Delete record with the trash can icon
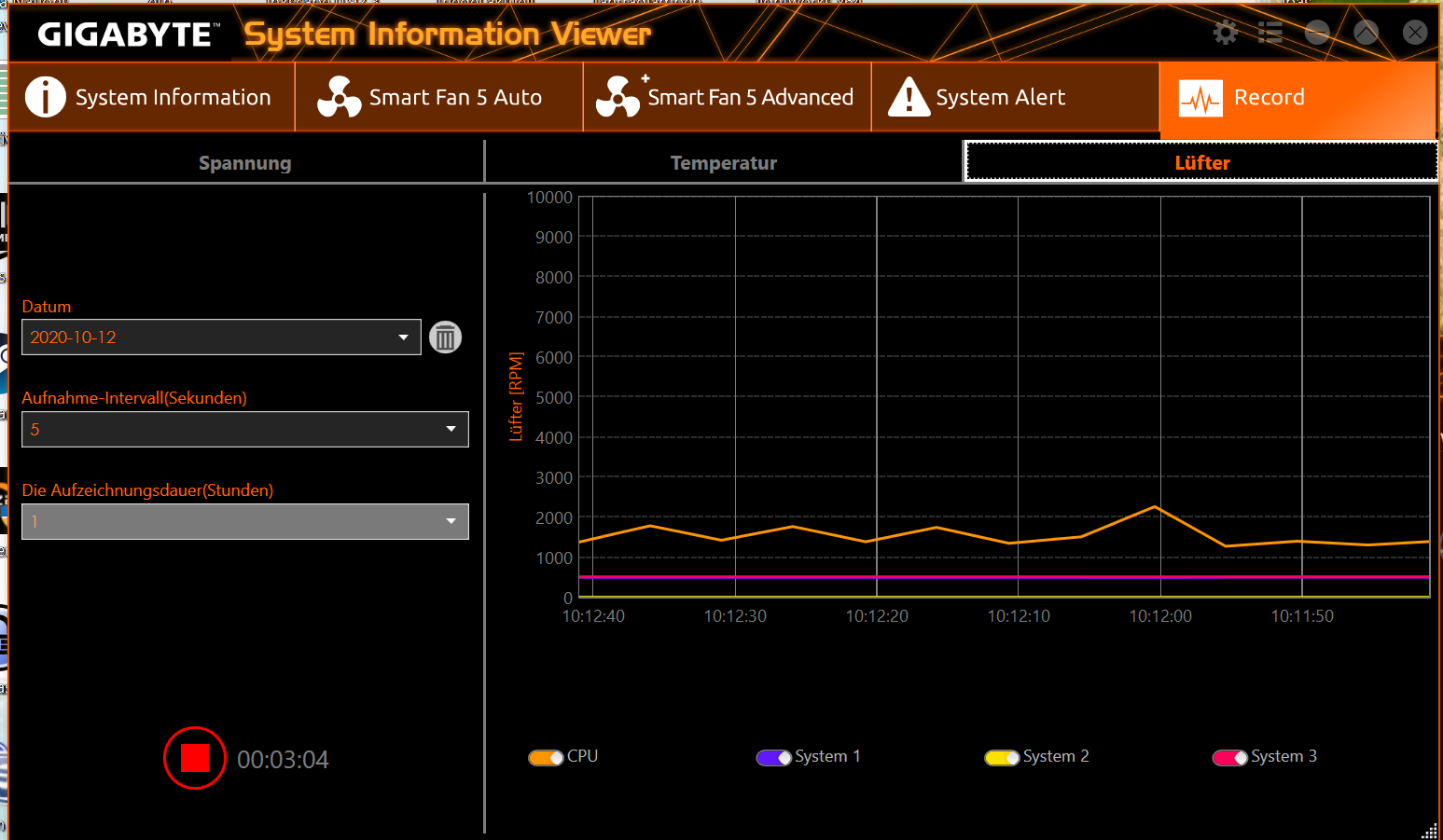The height and width of the screenshot is (840, 1443). tap(445, 337)
